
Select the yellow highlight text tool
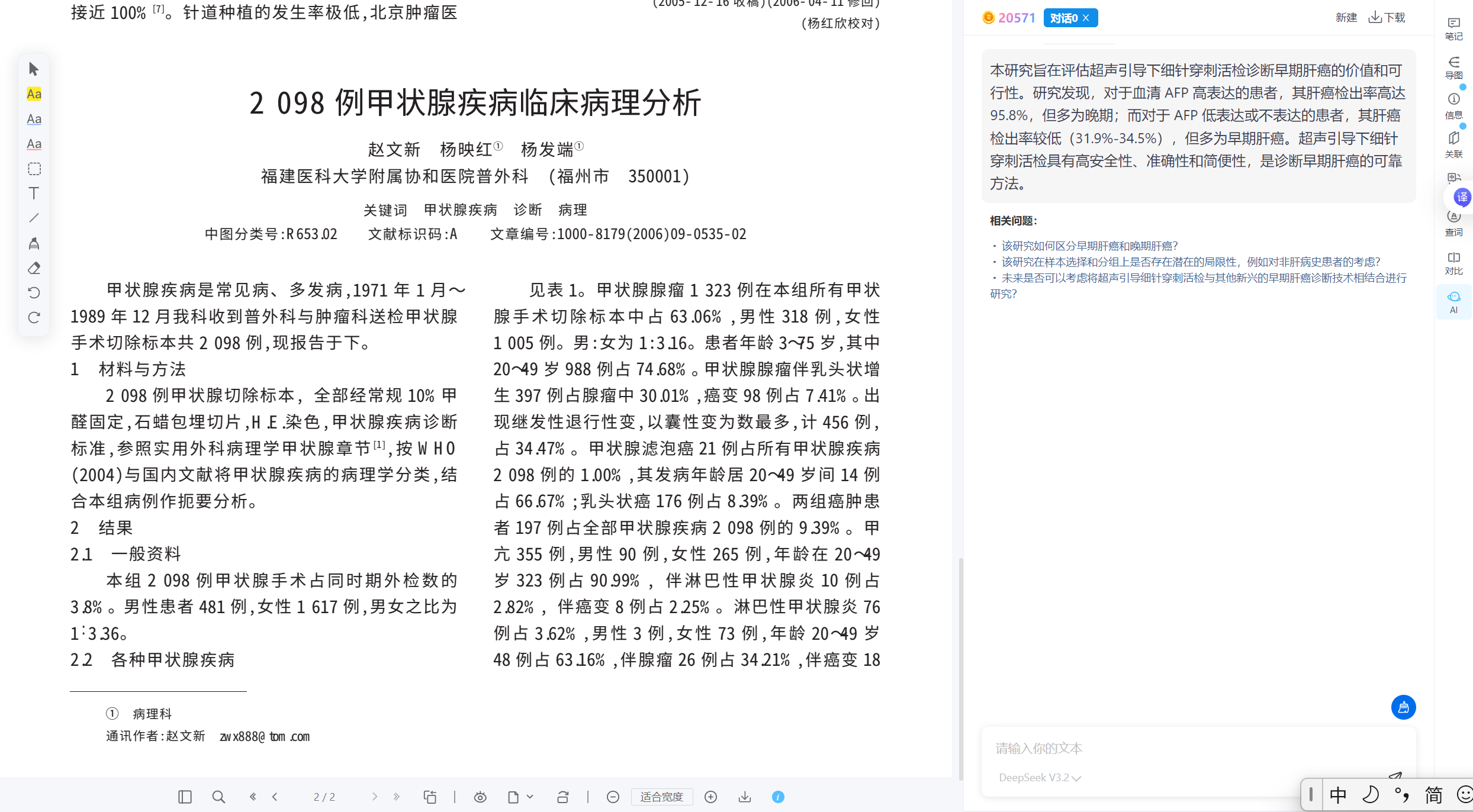pyautogui.click(x=34, y=94)
